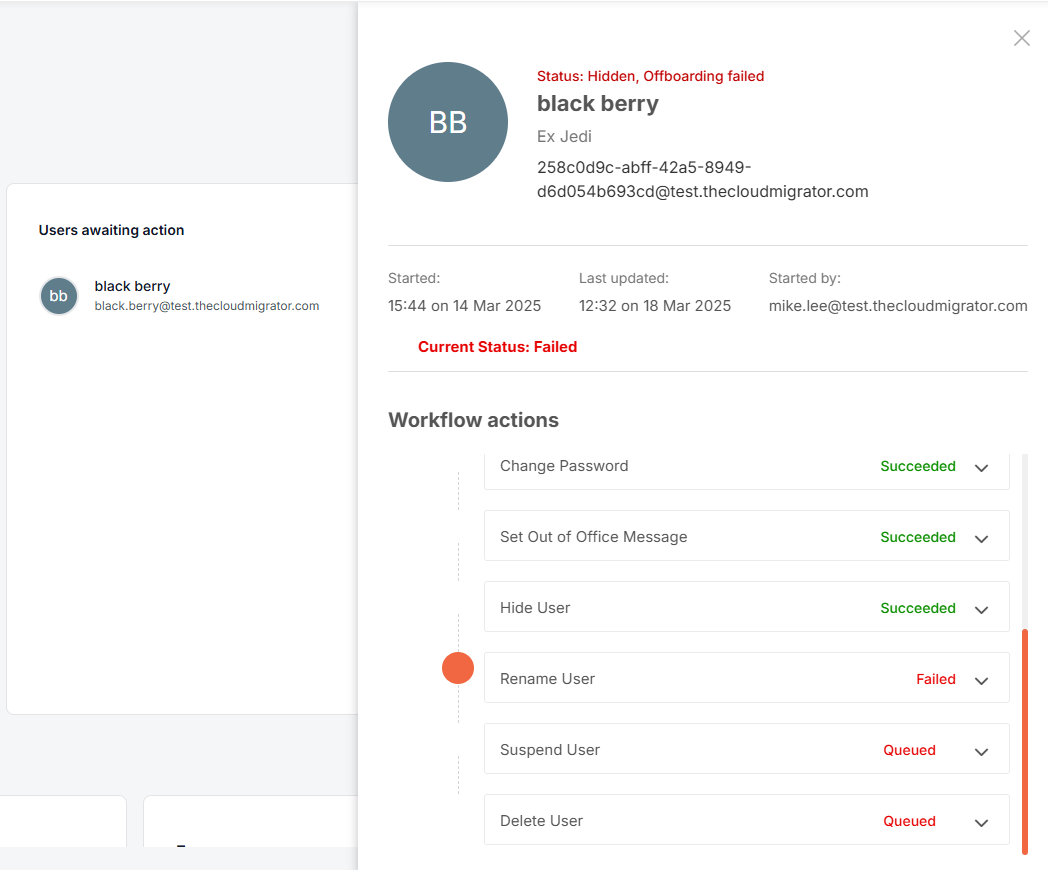Click the orange failed step marker
Viewport: 1048px width, 870px height.
458,668
